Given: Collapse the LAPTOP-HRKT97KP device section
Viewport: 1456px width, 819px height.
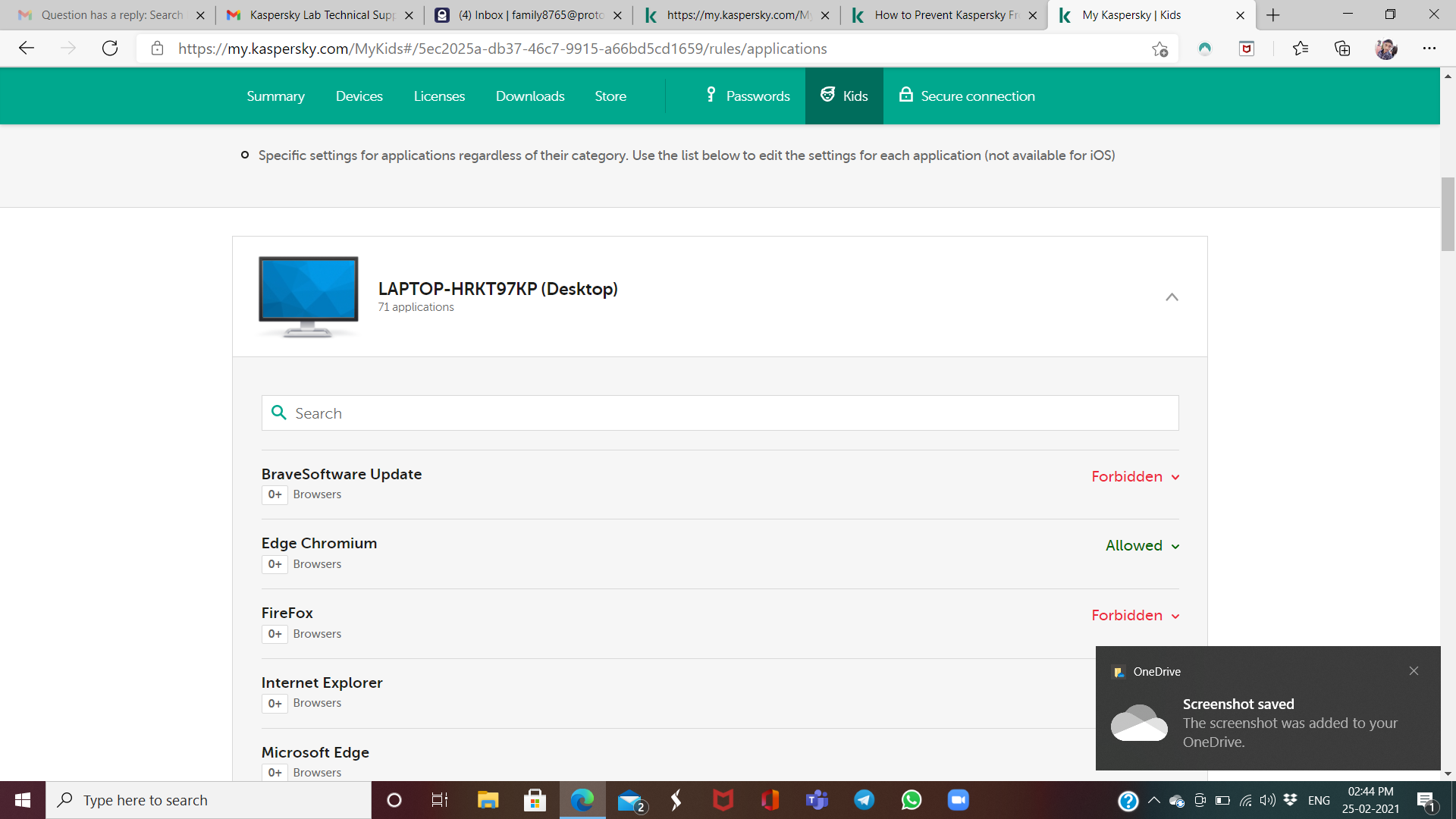Looking at the screenshot, I should (1172, 297).
